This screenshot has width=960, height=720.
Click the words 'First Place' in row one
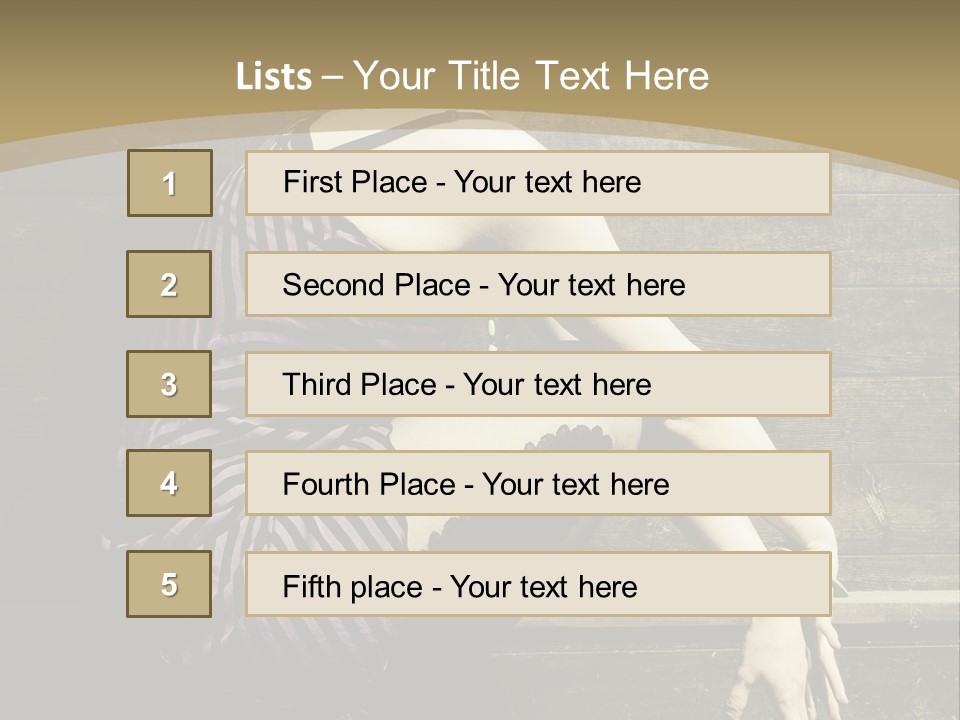click(x=355, y=182)
